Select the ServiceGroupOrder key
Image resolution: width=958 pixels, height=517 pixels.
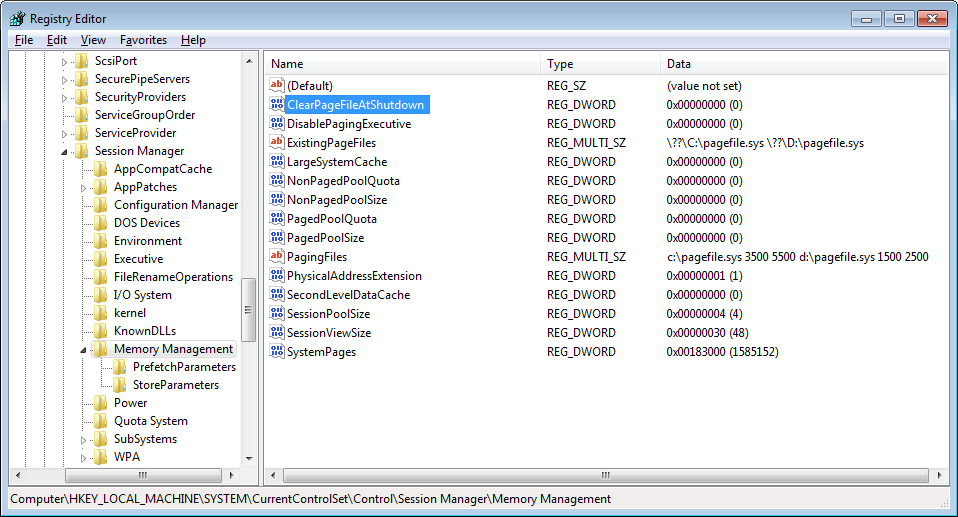click(x=145, y=115)
